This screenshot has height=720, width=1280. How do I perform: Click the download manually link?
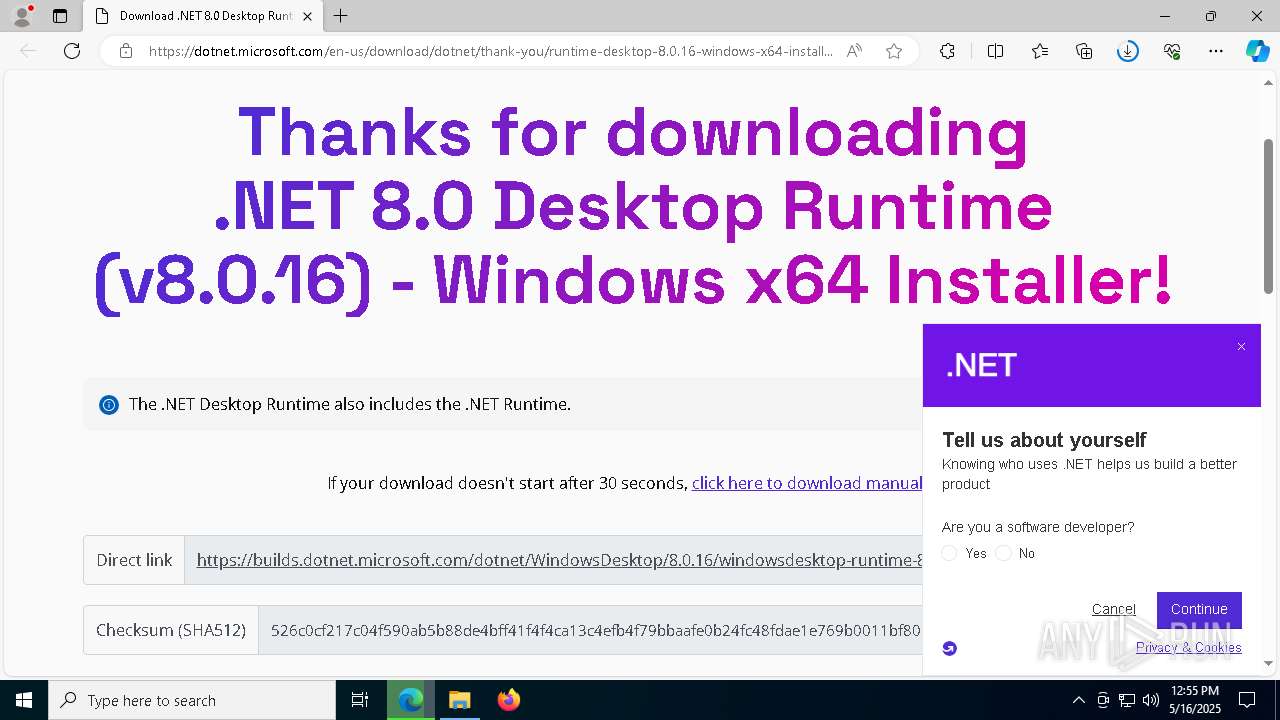807,483
